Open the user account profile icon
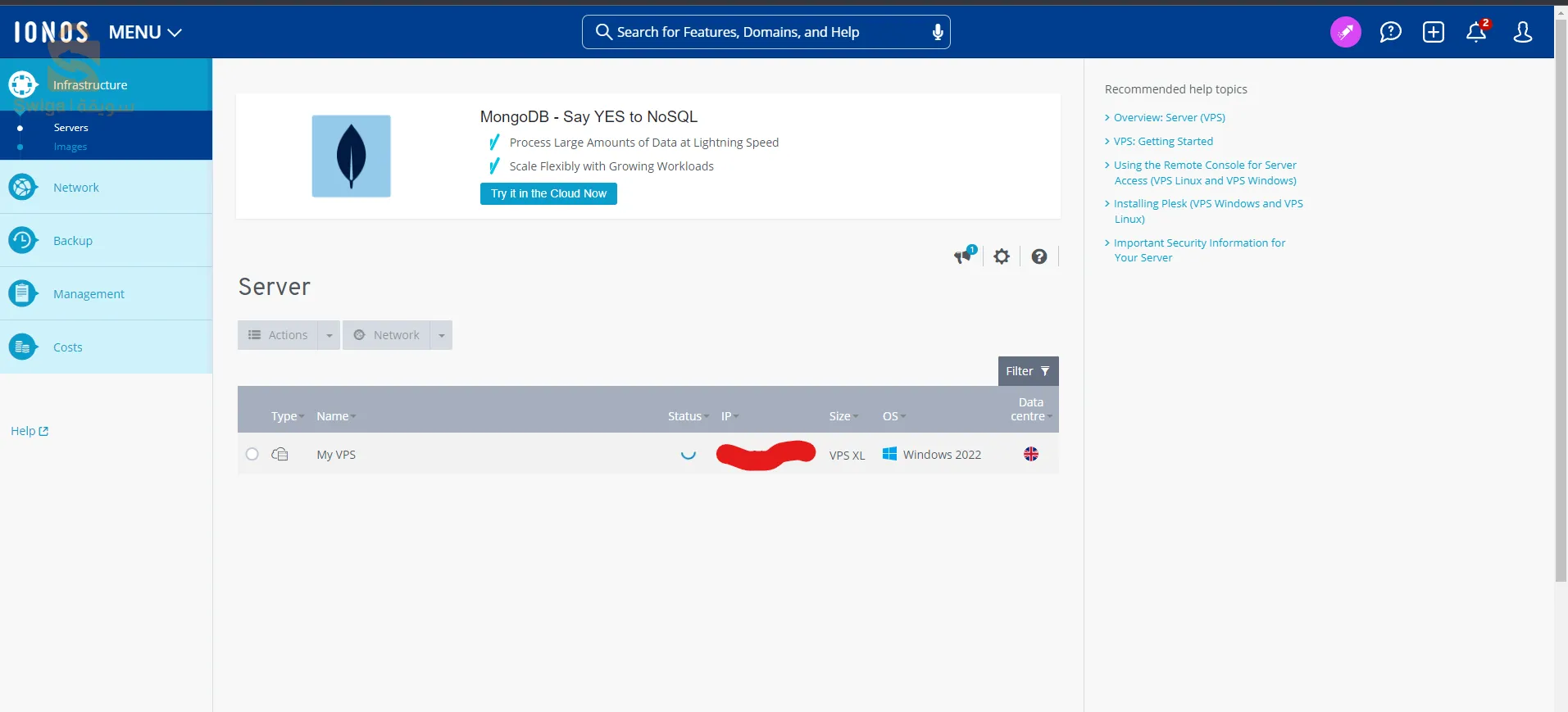 (1522, 32)
